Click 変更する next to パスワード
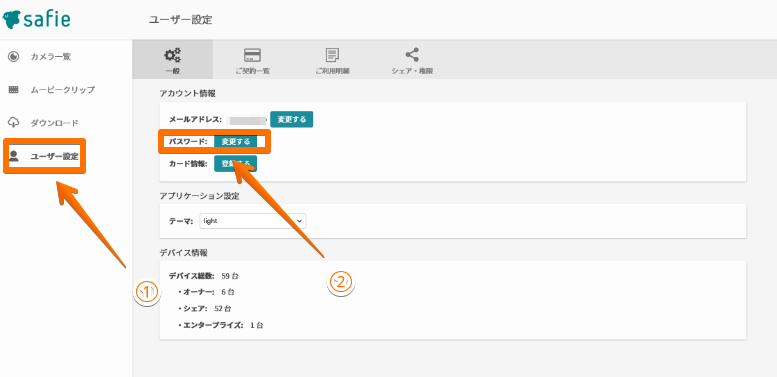 click(235, 142)
